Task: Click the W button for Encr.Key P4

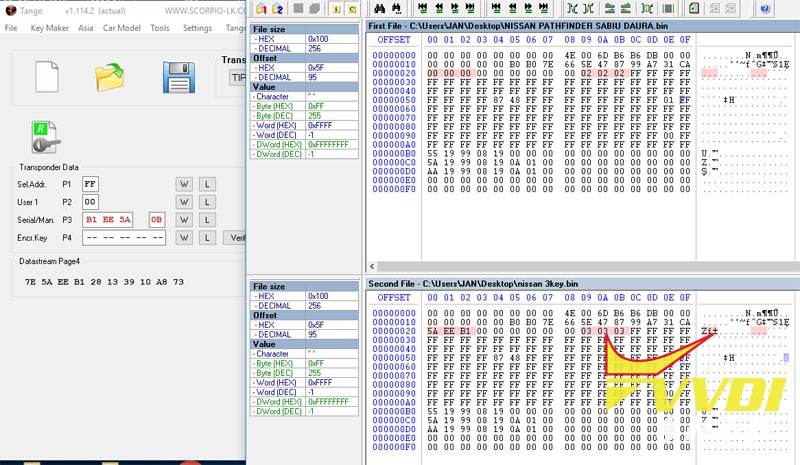Action: [x=184, y=238]
